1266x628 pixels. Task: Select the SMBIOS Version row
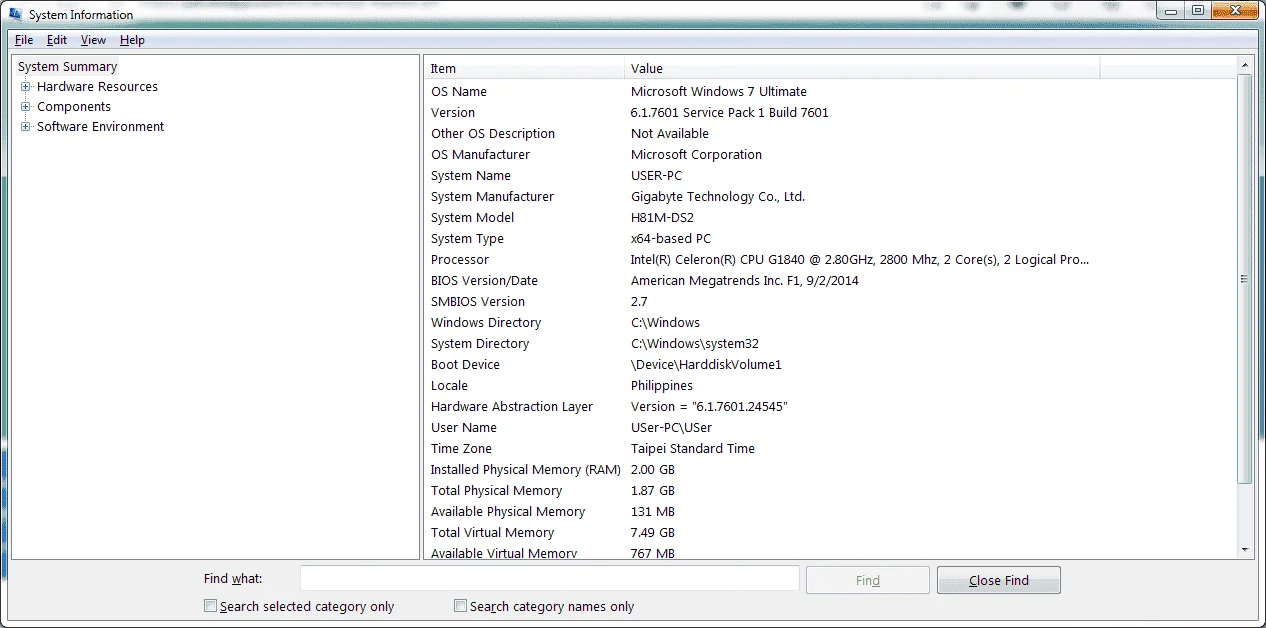[x=830, y=302]
